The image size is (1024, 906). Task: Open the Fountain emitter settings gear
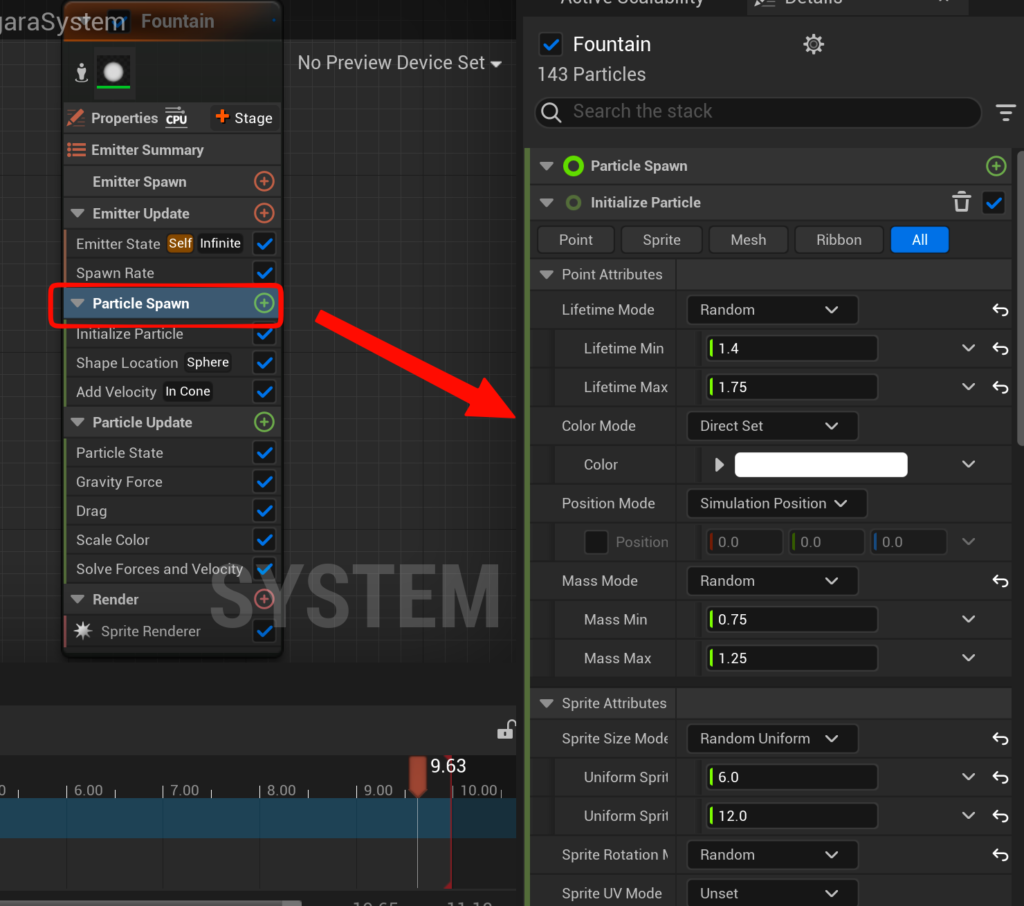pos(814,44)
